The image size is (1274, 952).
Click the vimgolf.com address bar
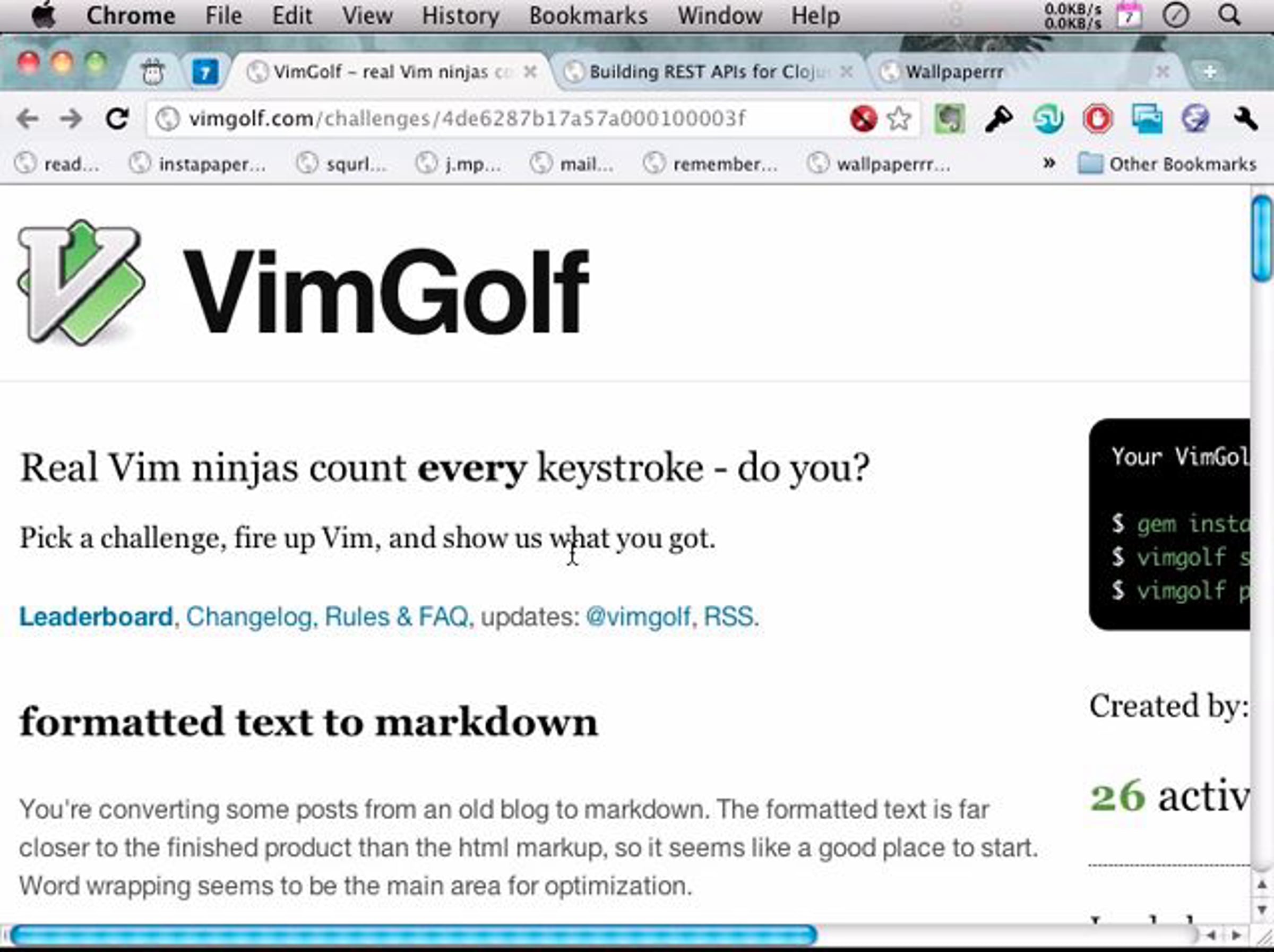click(x=495, y=118)
